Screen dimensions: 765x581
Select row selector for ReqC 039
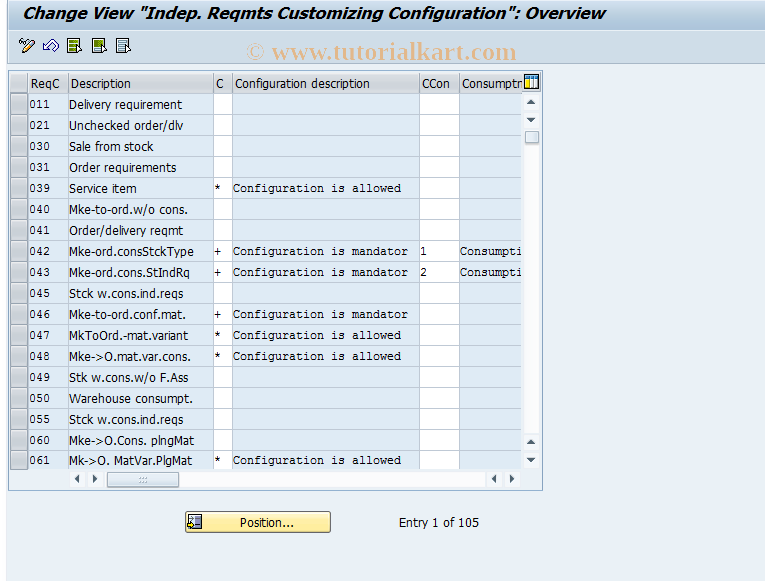pos(19,188)
